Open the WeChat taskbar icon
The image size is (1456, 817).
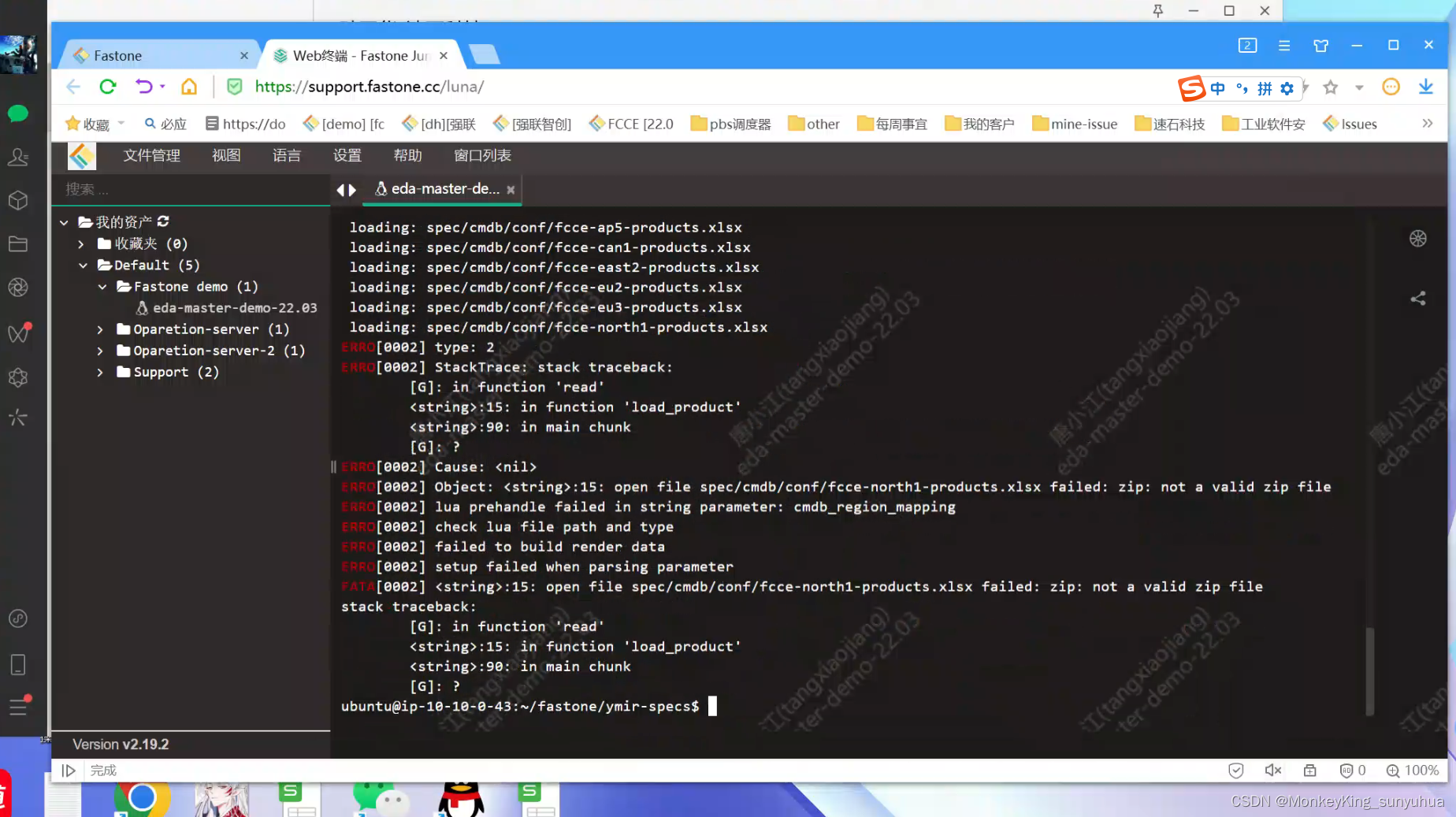381,799
